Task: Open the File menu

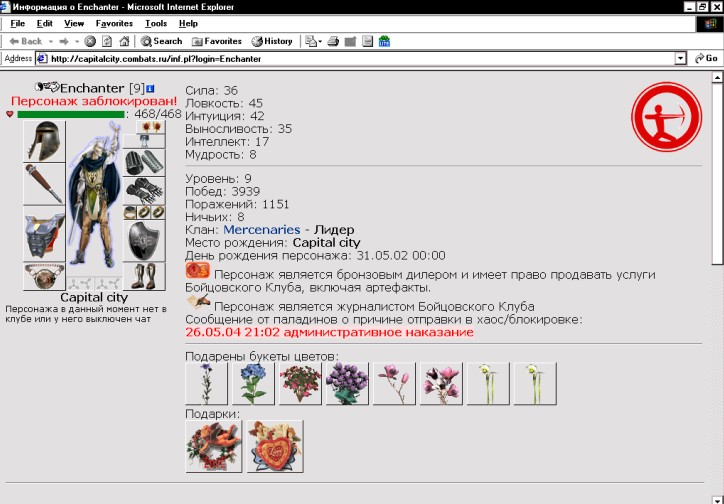Action: 18,24
